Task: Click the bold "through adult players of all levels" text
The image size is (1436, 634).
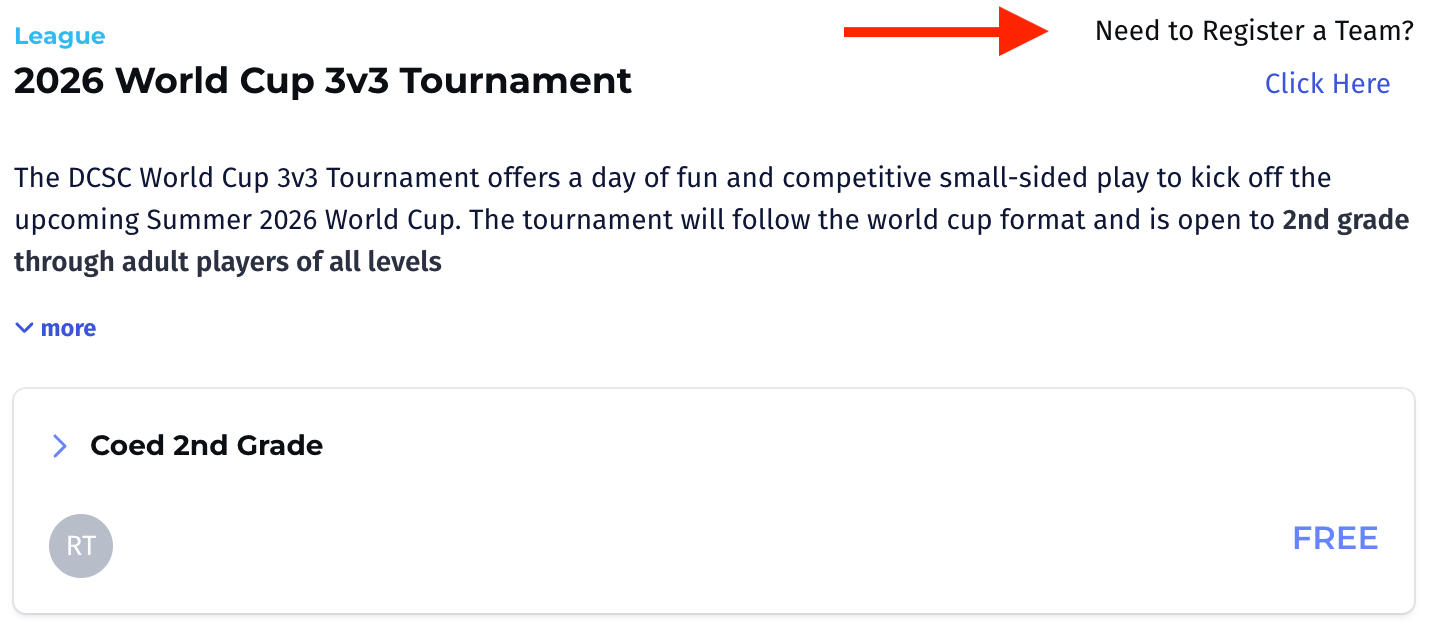Action: pos(228,263)
